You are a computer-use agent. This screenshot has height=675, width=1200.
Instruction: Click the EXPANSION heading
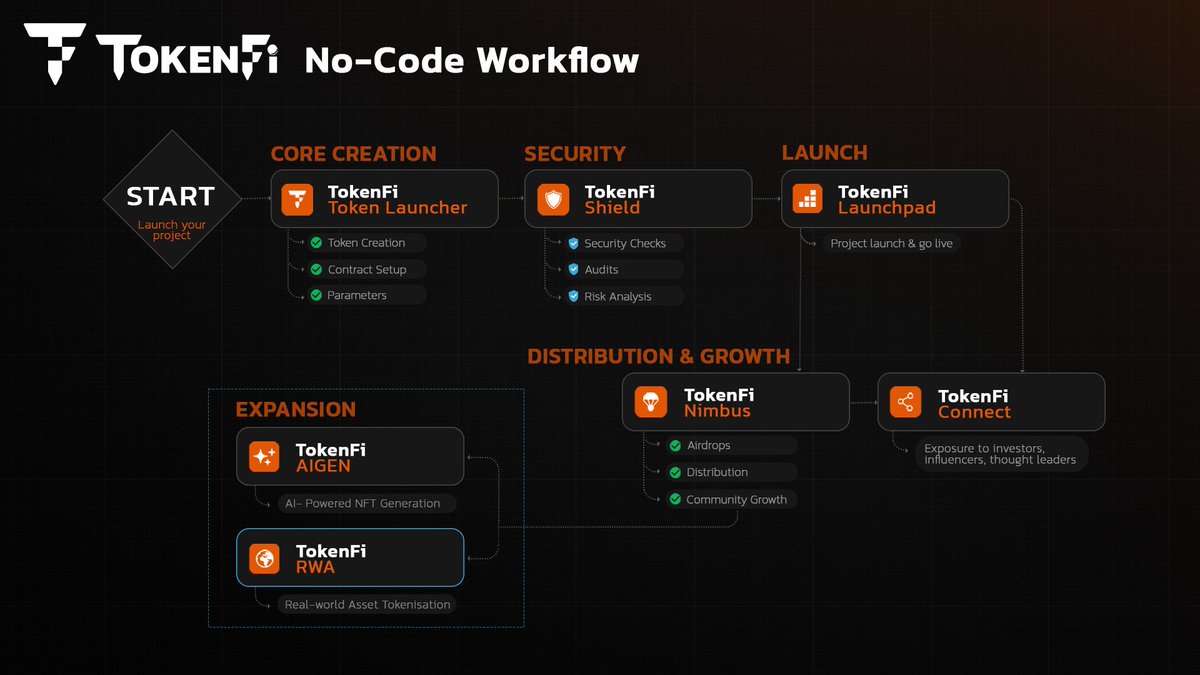(x=296, y=410)
